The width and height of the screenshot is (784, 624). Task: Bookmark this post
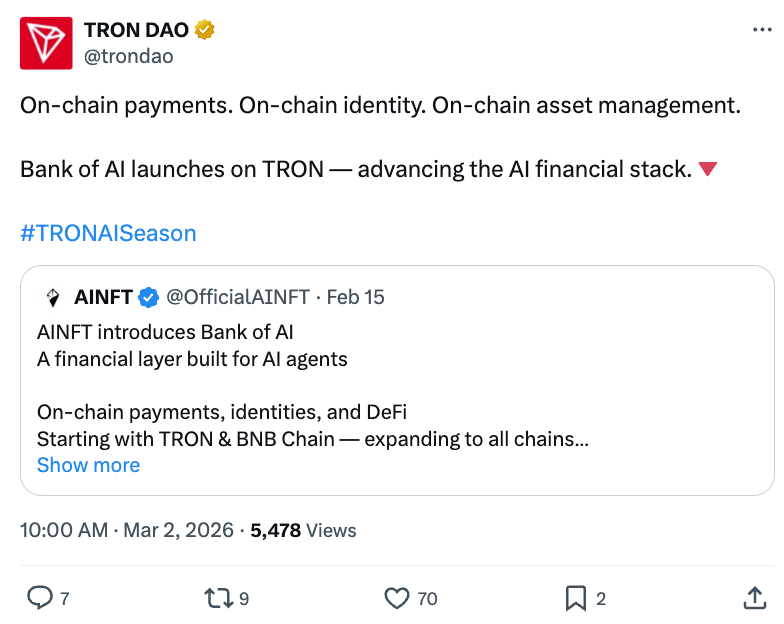click(576, 598)
